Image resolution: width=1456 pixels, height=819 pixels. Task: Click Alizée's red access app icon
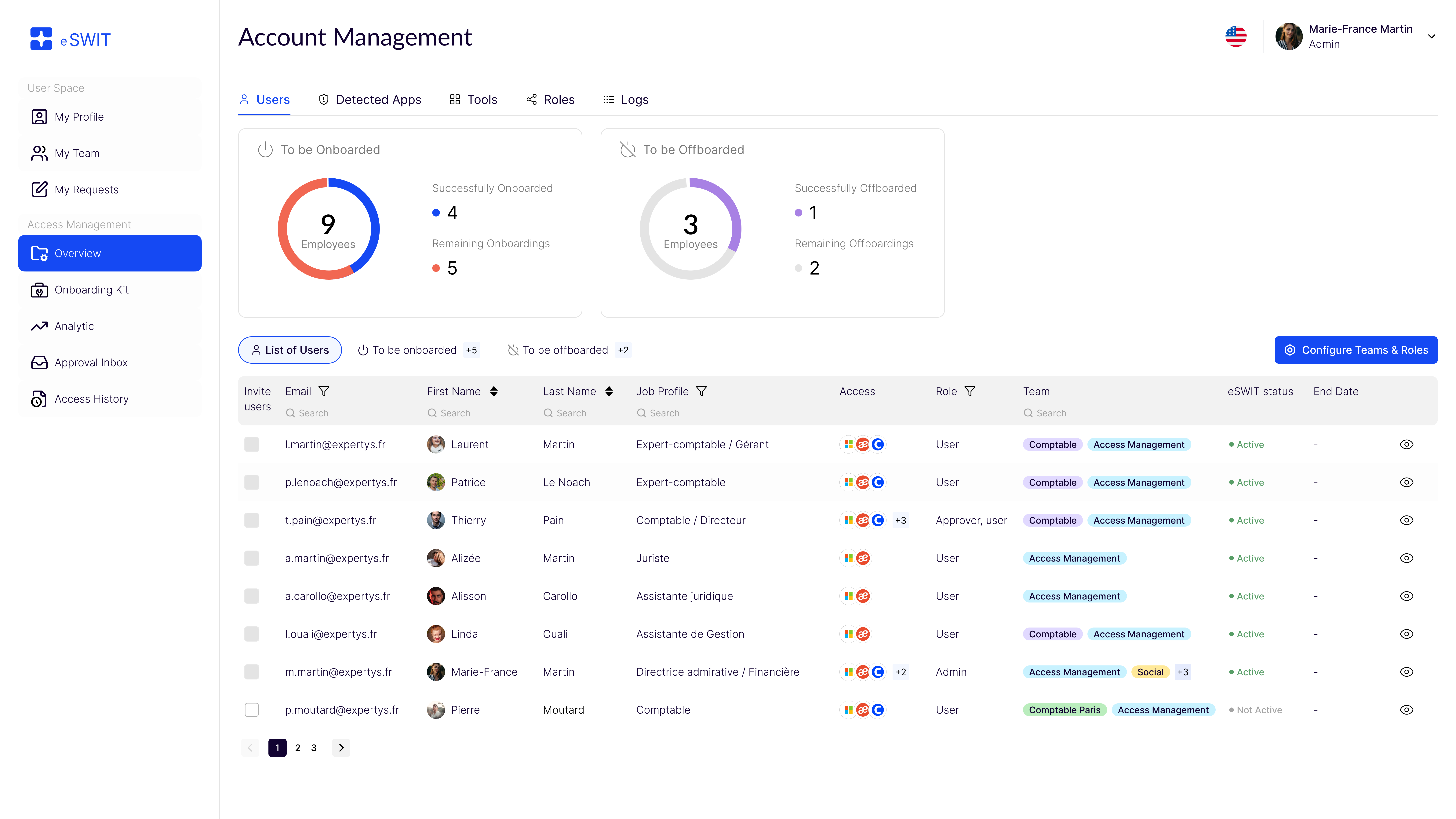coord(863,559)
